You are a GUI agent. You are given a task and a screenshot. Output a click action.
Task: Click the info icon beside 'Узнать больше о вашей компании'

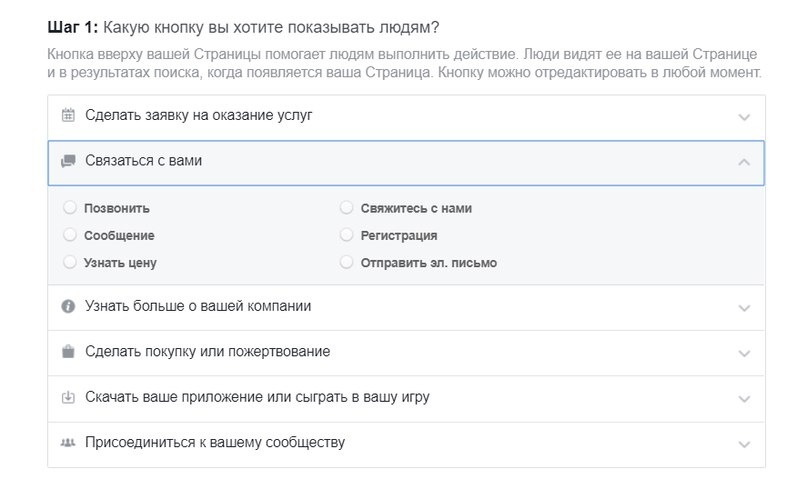(68, 306)
